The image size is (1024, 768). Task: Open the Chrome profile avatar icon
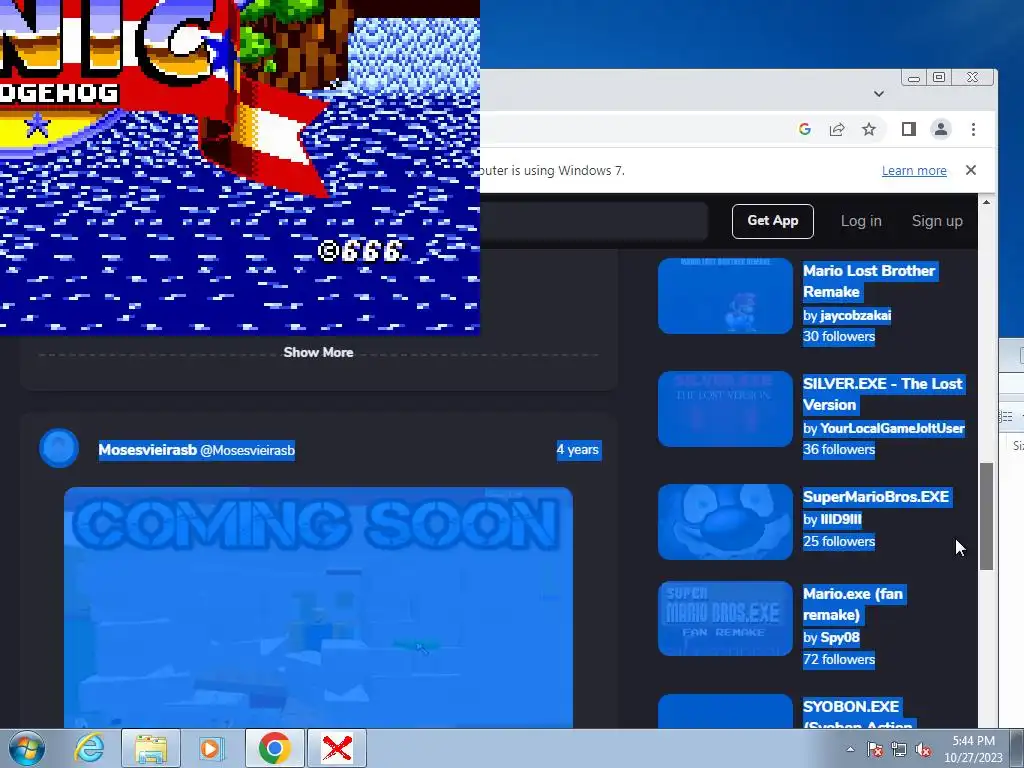click(940, 129)
